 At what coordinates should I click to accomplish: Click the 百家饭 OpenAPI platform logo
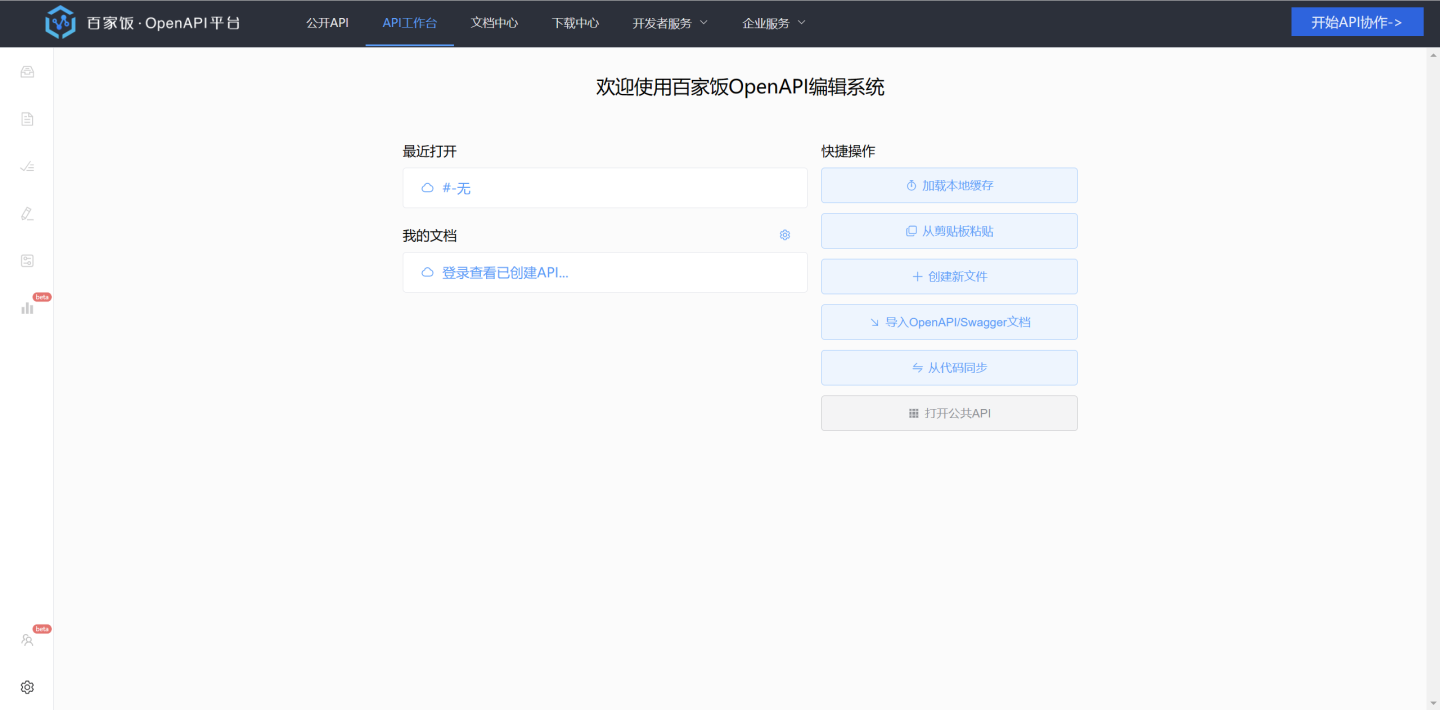pos(143,23)
